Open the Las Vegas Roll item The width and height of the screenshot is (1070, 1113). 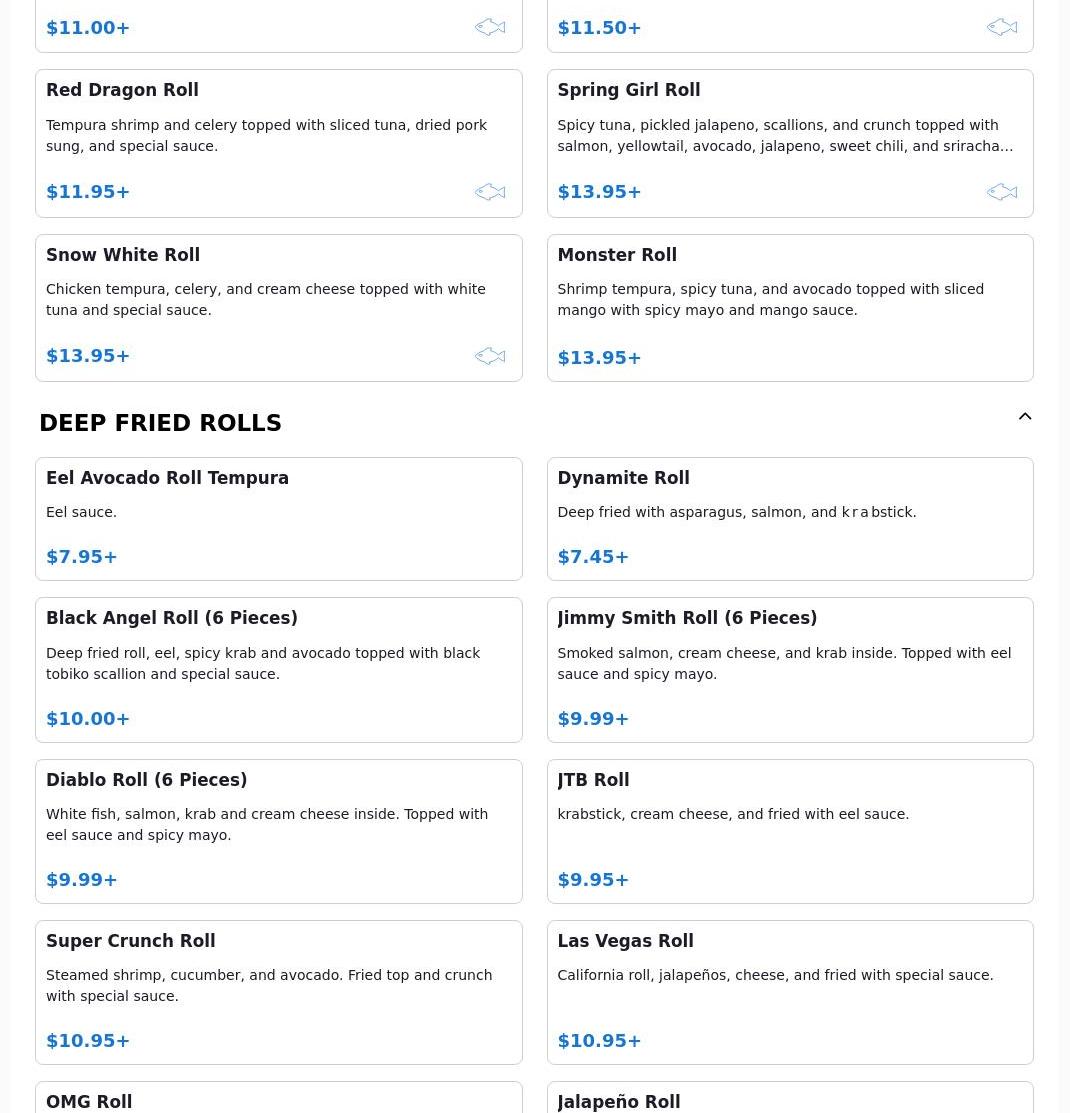pos(790,992)
